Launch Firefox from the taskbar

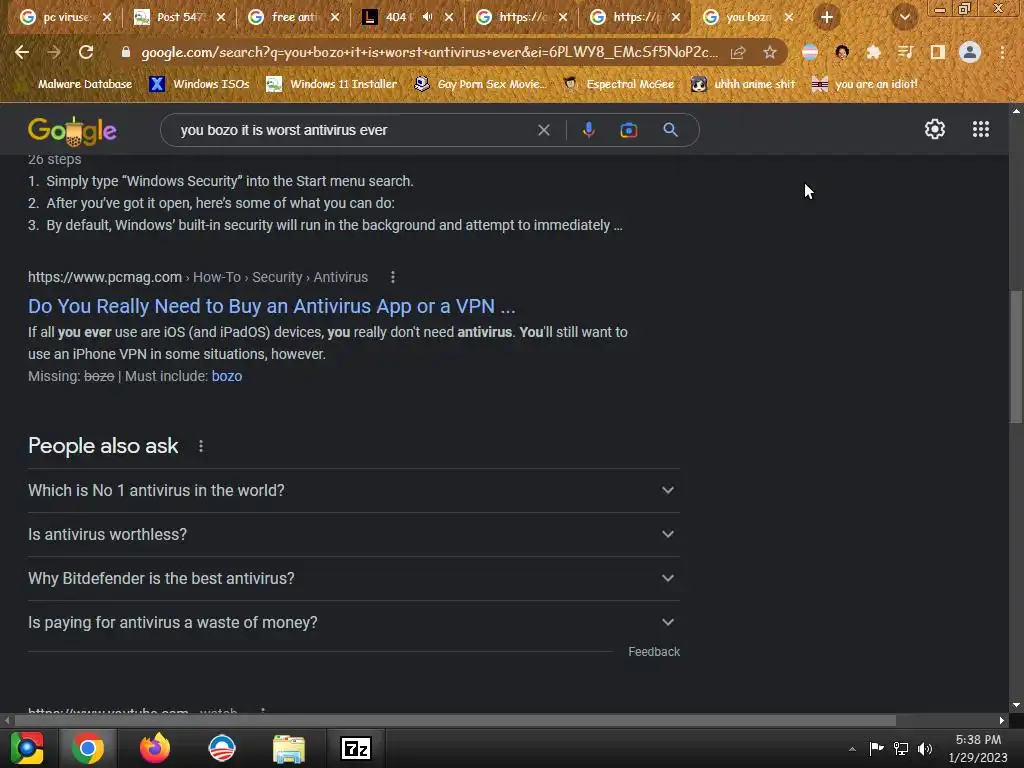155,748
